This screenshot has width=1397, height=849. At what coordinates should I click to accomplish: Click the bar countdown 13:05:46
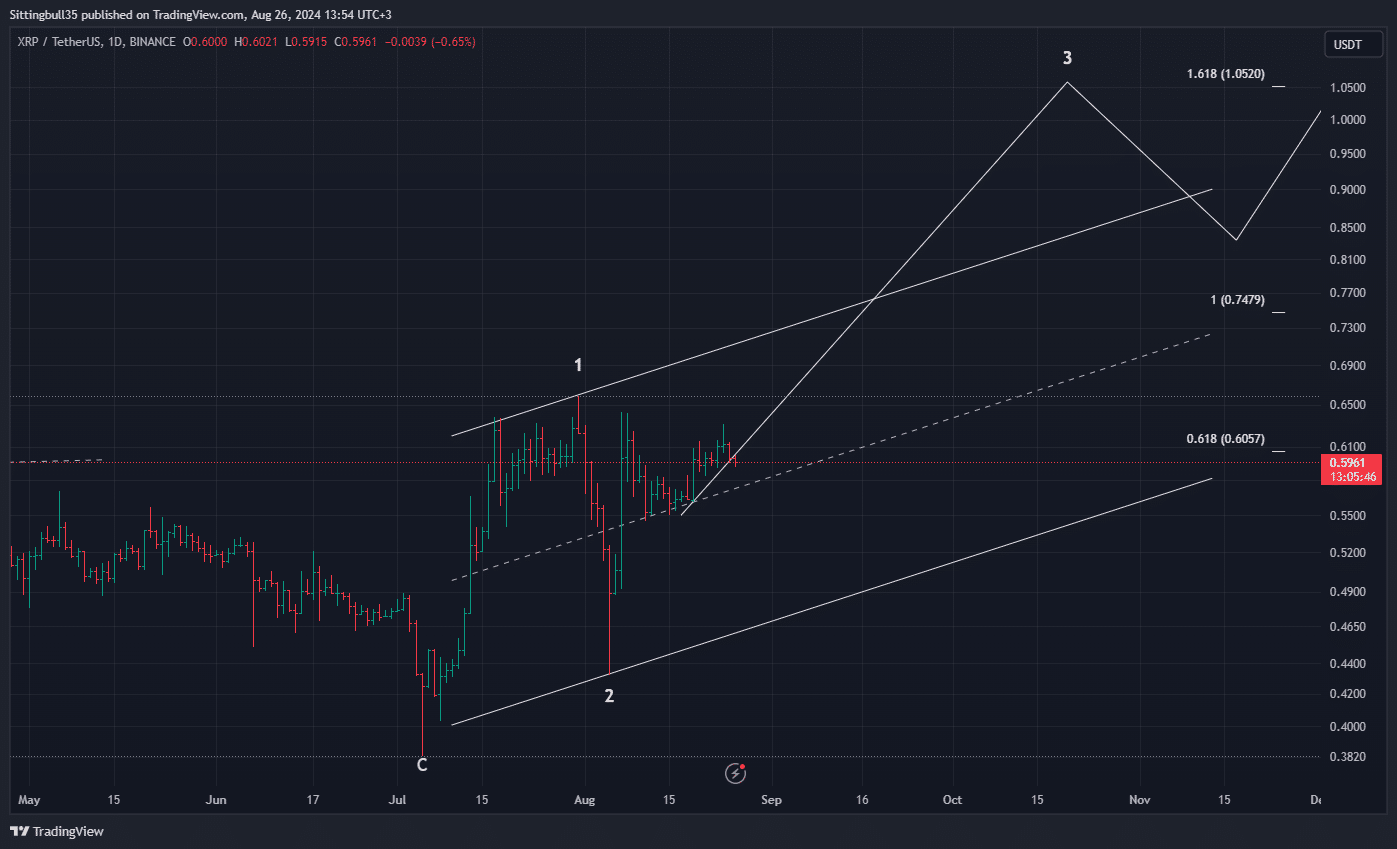click(1351, 478)
